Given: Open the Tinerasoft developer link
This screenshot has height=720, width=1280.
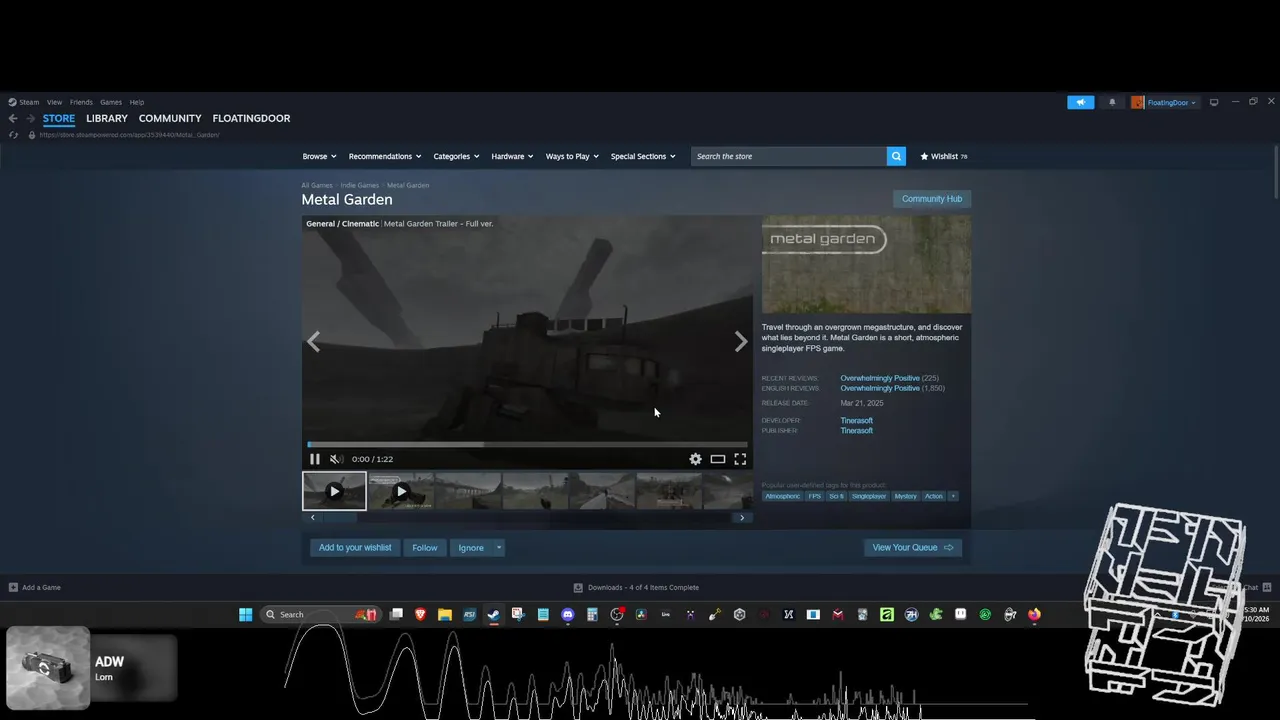Looking at the screenshot, I should 856,421.
